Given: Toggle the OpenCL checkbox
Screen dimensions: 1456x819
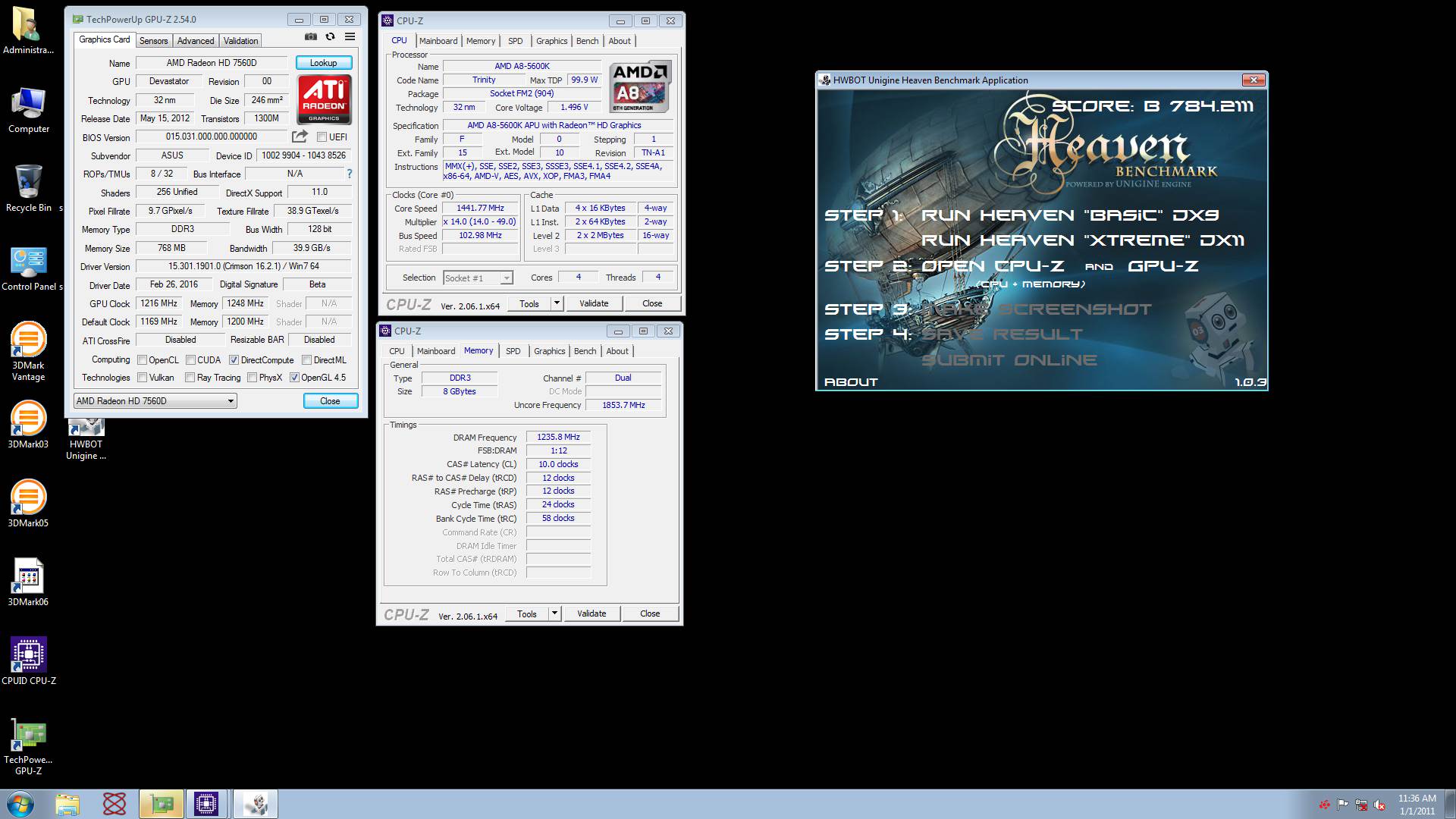Looking at the screenshot, I should point(142,360).
